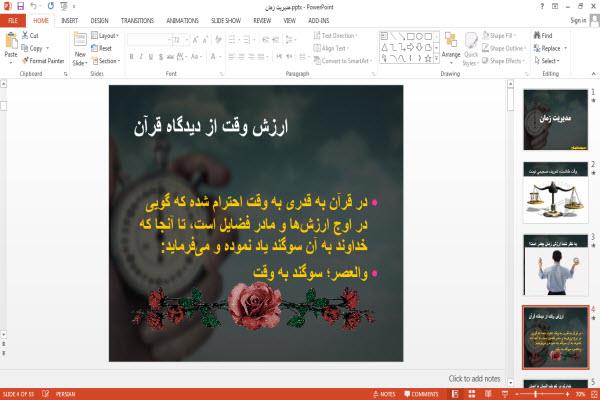Click Increase Font Size icon

coord(195,39)
